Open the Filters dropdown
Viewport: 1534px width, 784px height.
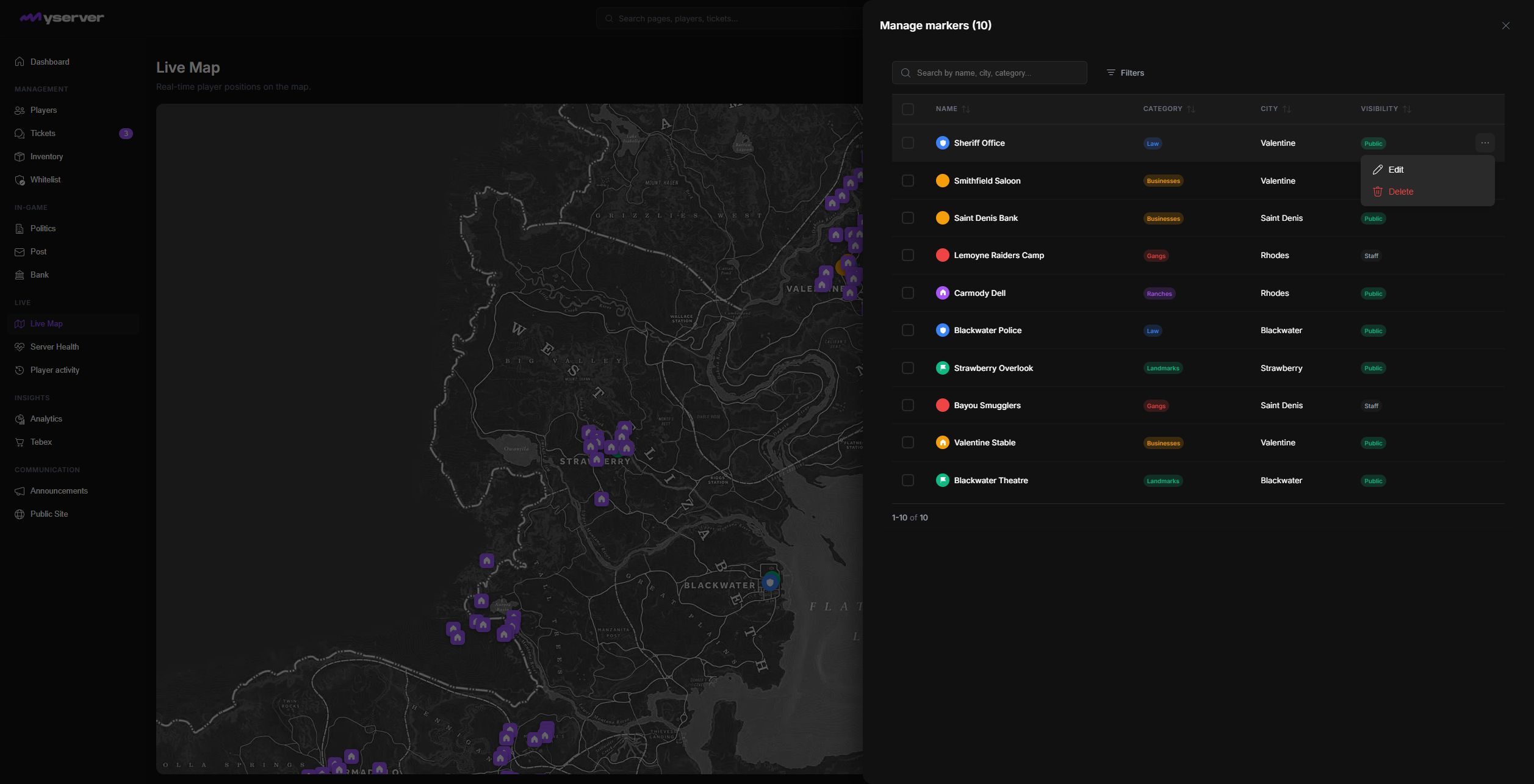[x=1125, y=73]
